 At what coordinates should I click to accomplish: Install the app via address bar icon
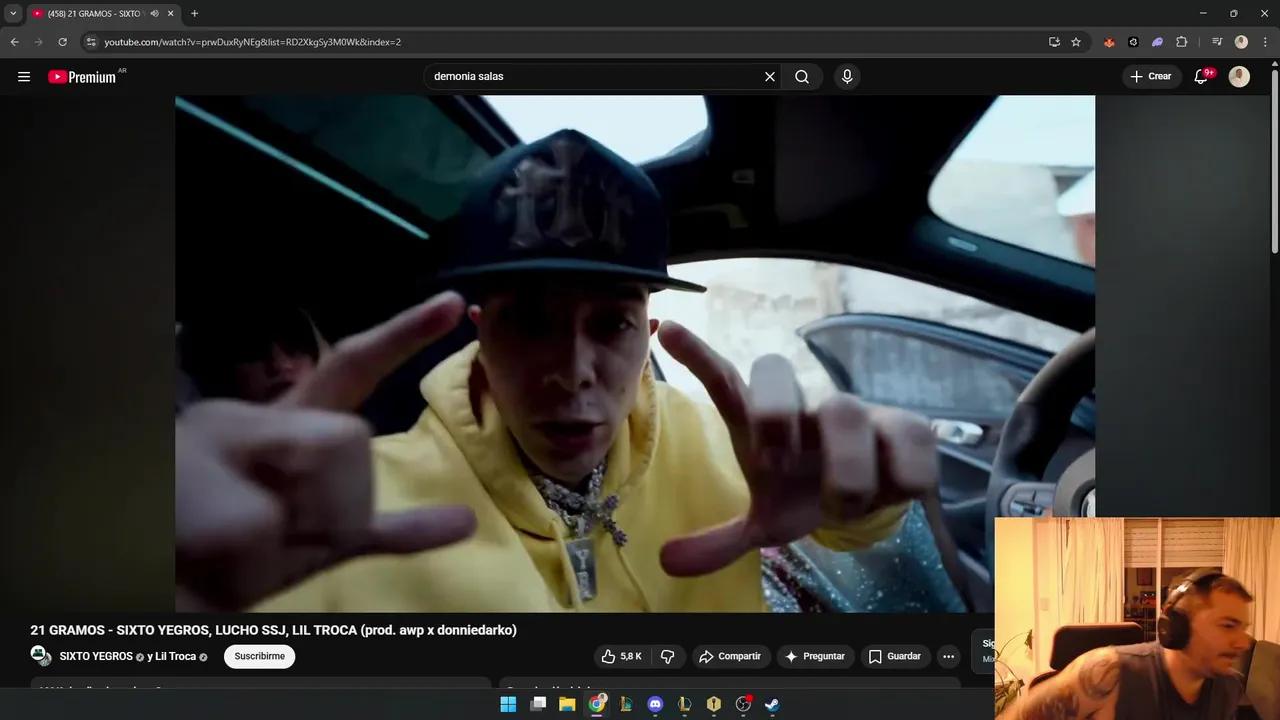pos(1054,42)
